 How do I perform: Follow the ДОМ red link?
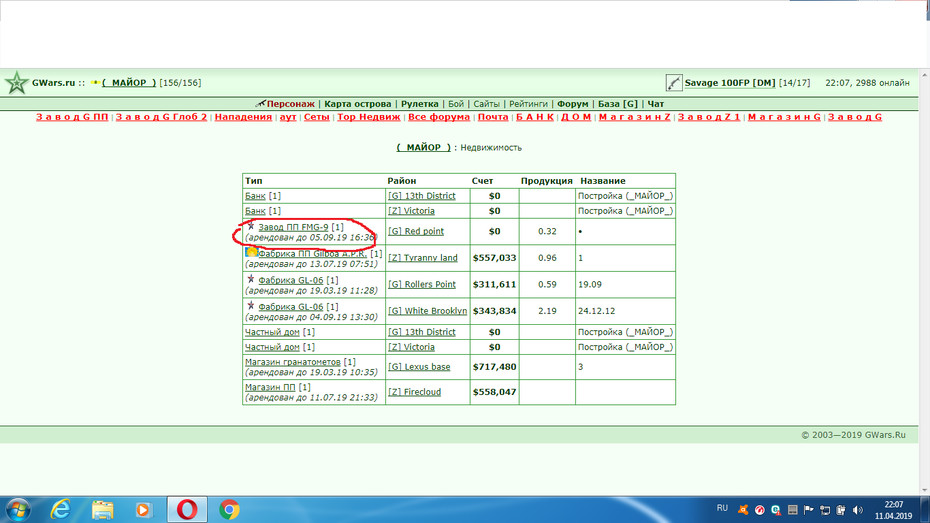pos(576,117)
